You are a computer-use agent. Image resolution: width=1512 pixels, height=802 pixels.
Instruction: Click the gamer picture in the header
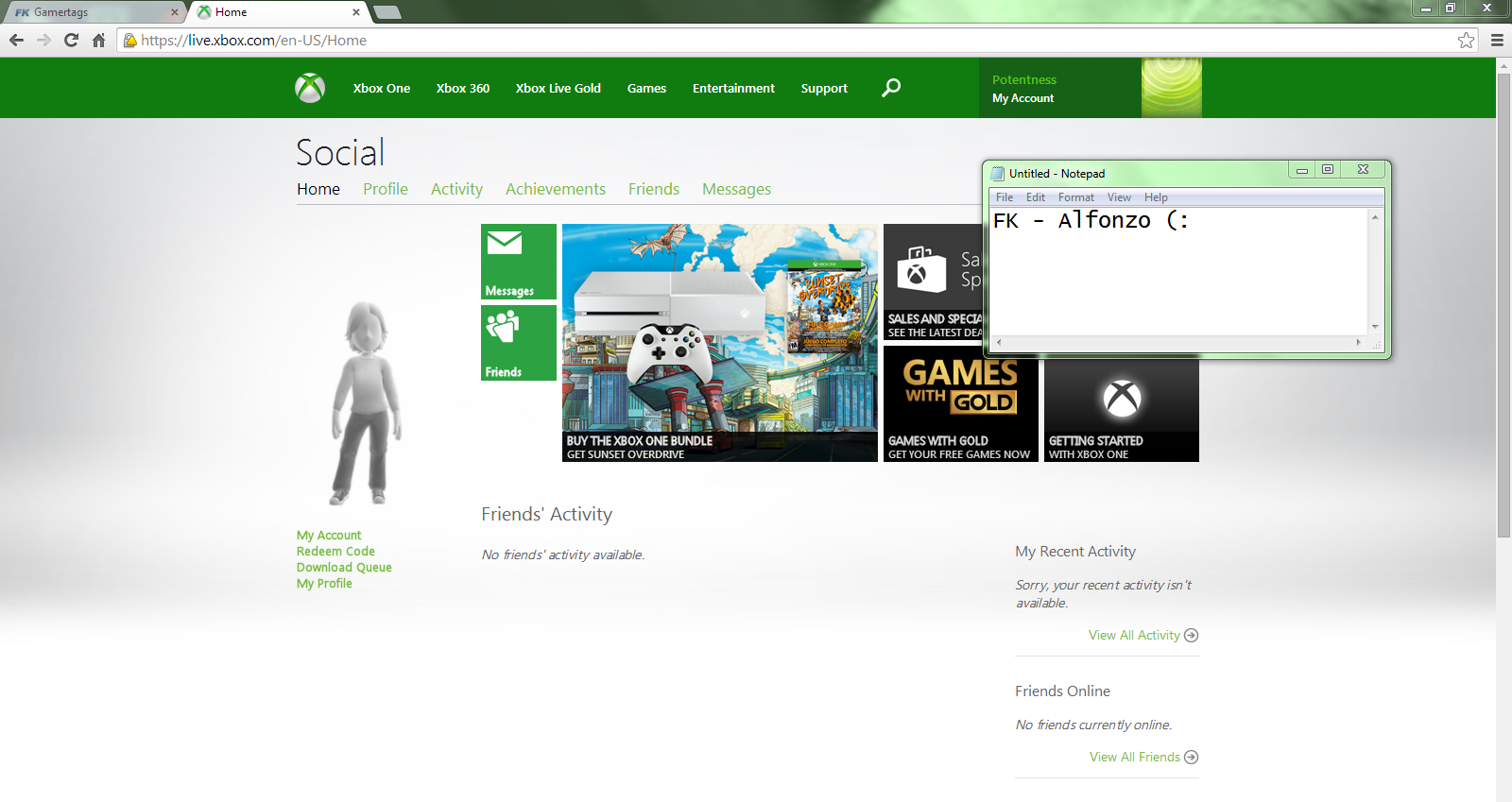click(1172, 88)
